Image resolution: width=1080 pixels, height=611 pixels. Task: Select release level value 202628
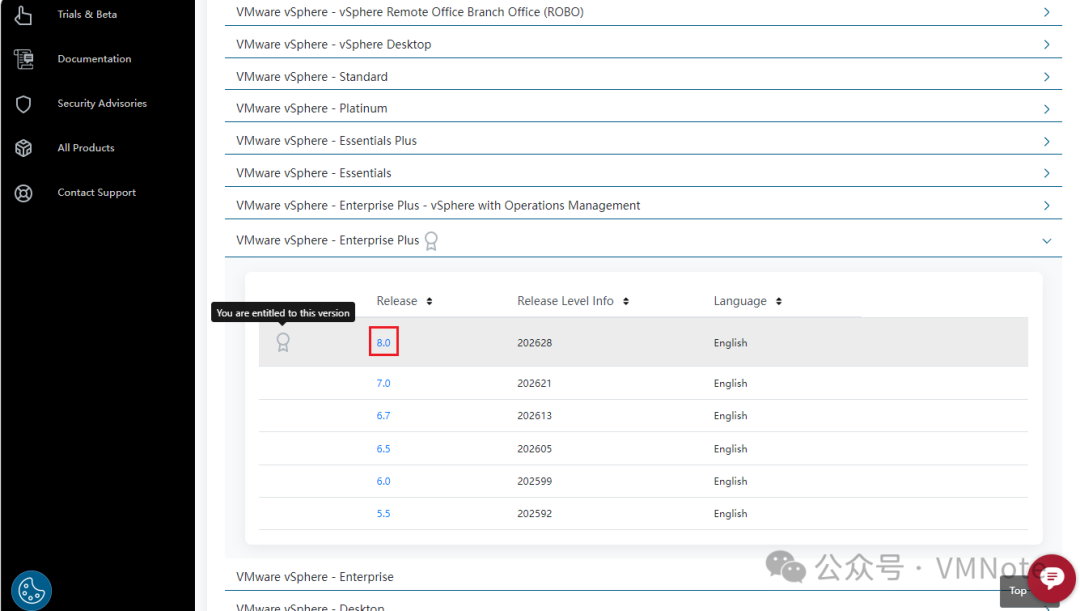tap(534, 342)
